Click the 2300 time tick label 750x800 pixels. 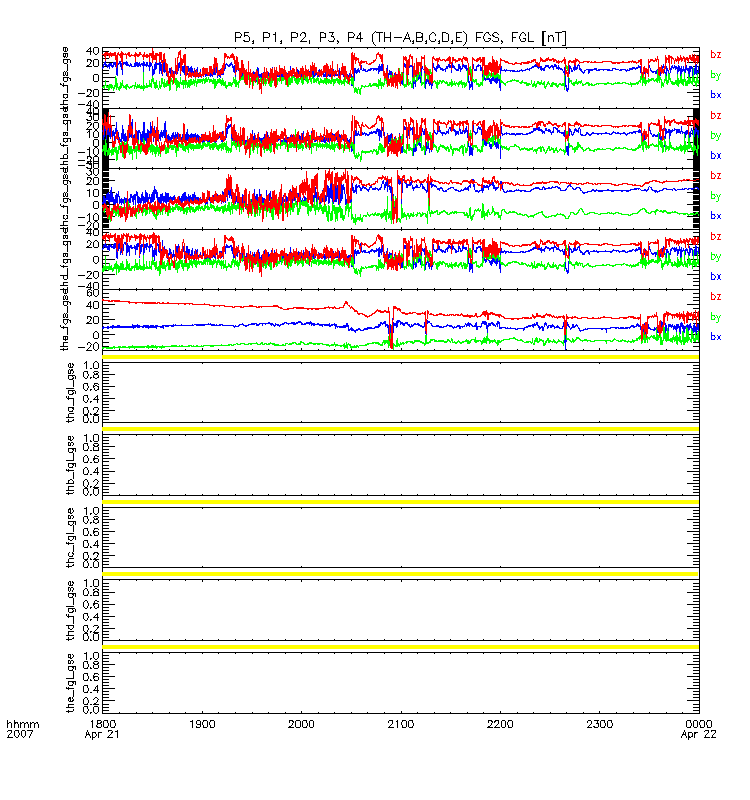[x=599, y=724]
